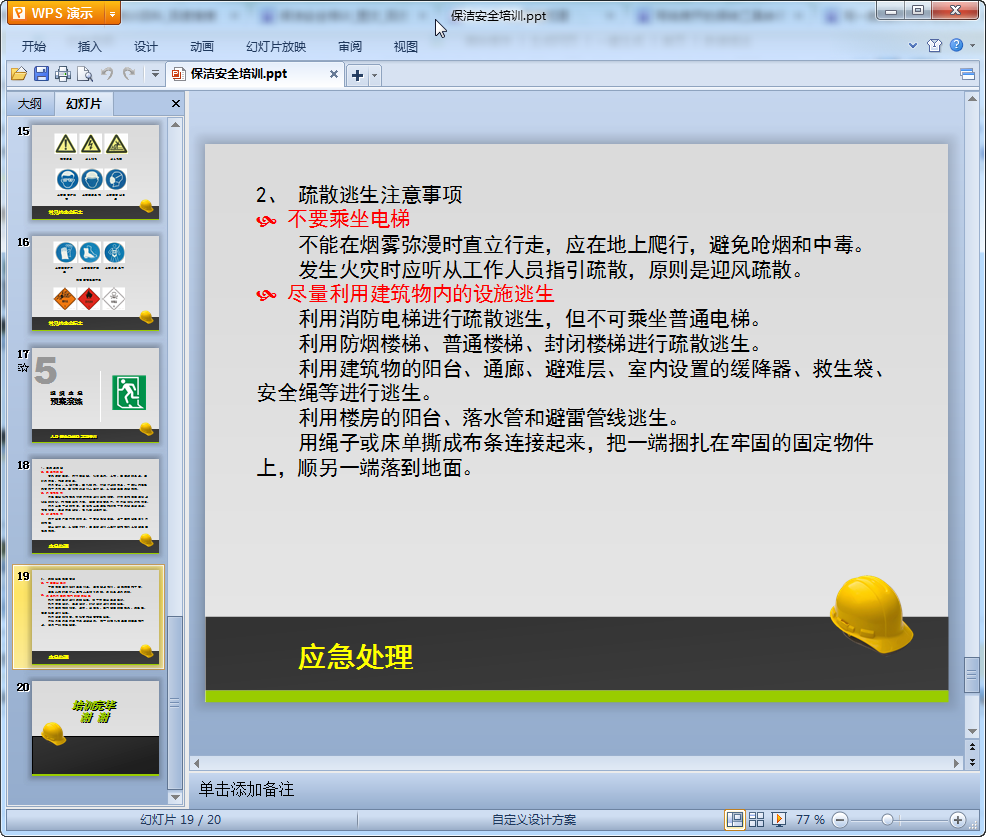Click the 不要乘坐电梯 red heading

coord(348,219)
